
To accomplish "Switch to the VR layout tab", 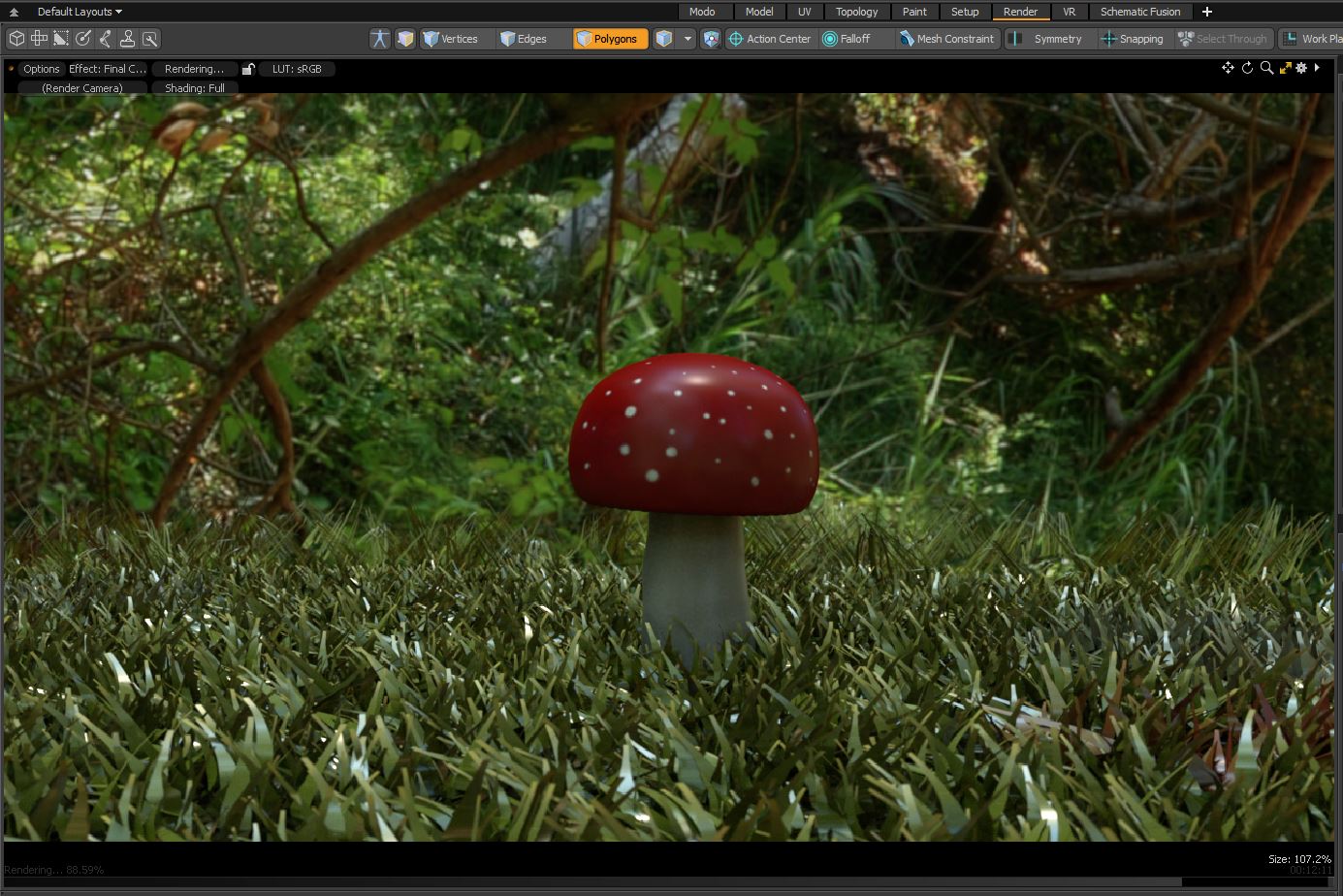I will [1070, 12].
